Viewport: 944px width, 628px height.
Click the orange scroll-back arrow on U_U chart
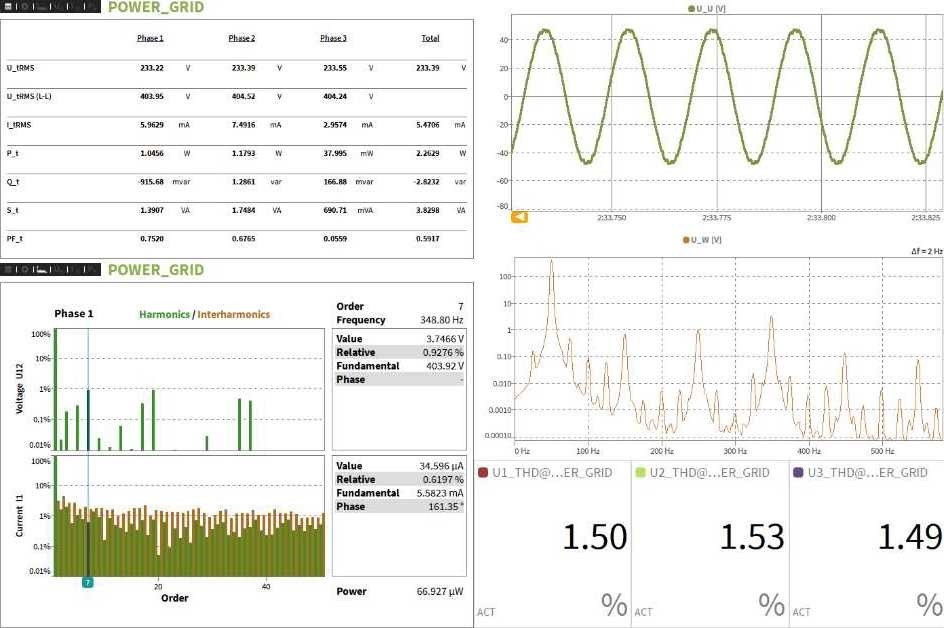point(519,217)
